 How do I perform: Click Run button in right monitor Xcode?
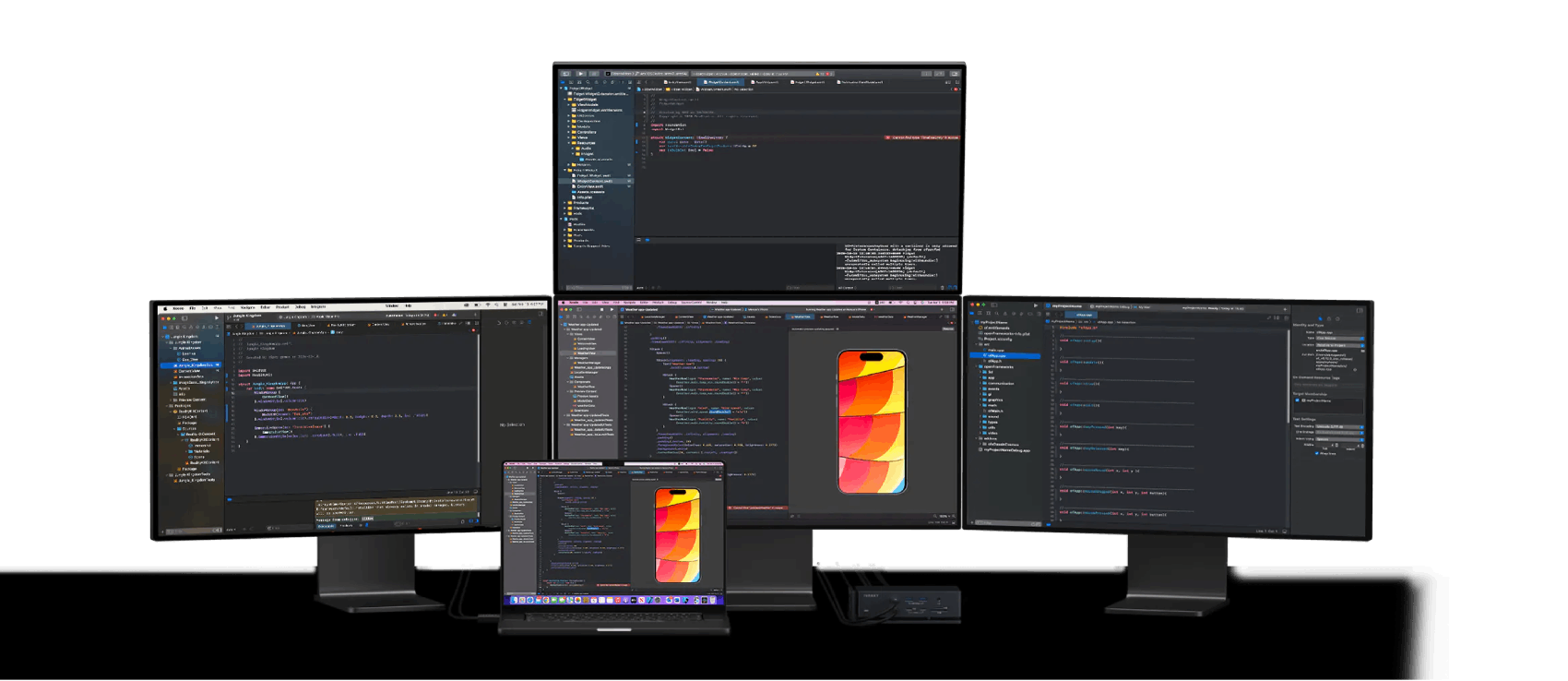(1036, 305)
